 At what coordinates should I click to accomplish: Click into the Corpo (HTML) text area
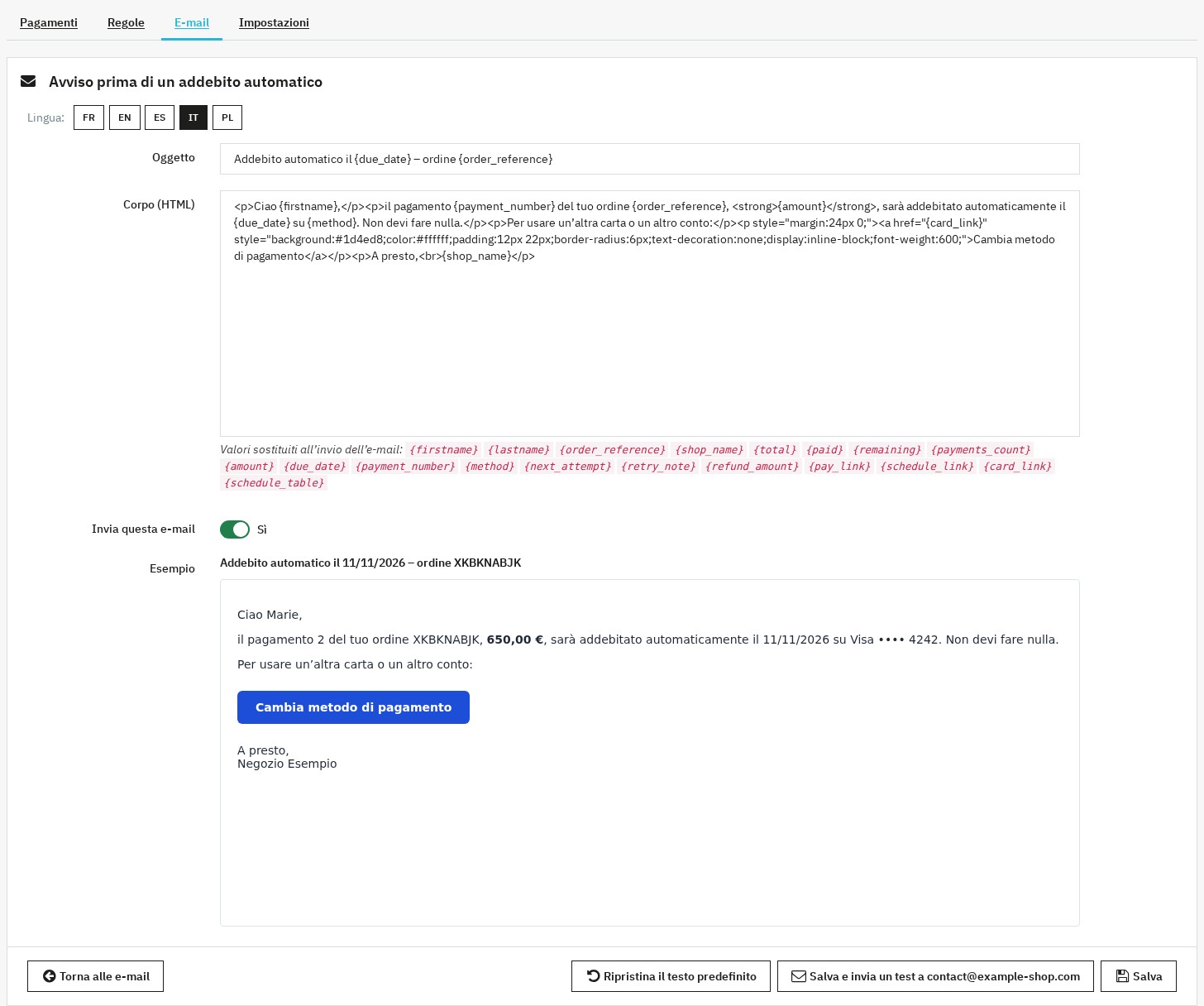click(x=649, y=314)
